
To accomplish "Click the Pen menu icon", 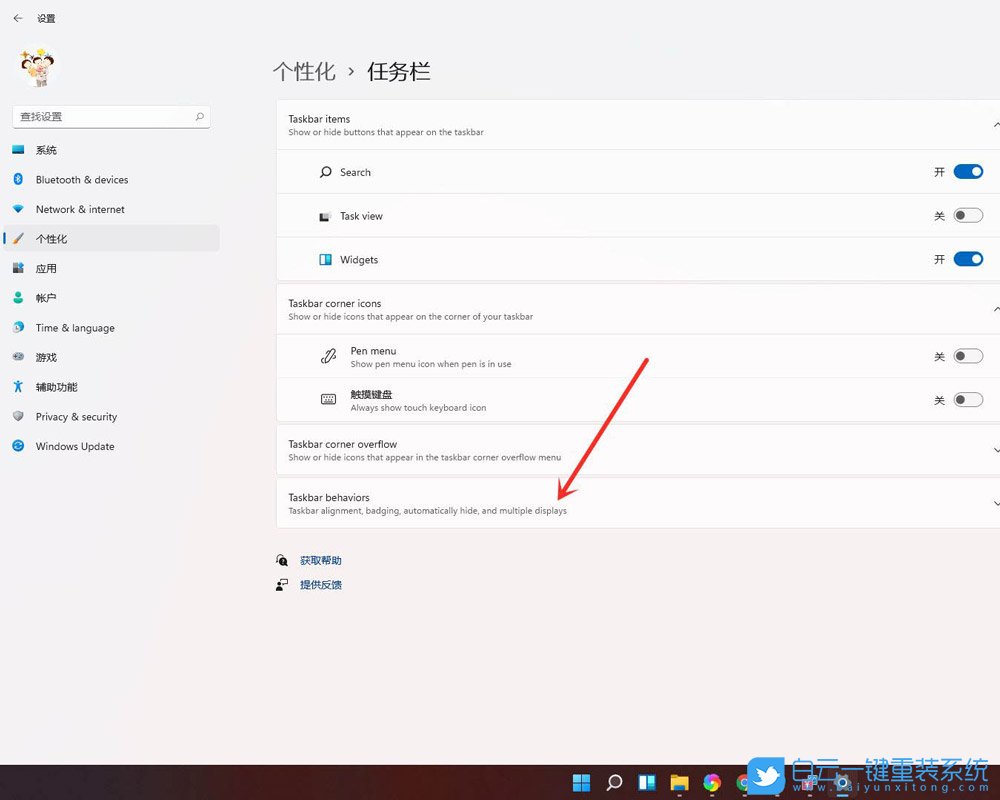I will (x=328, y=356).
